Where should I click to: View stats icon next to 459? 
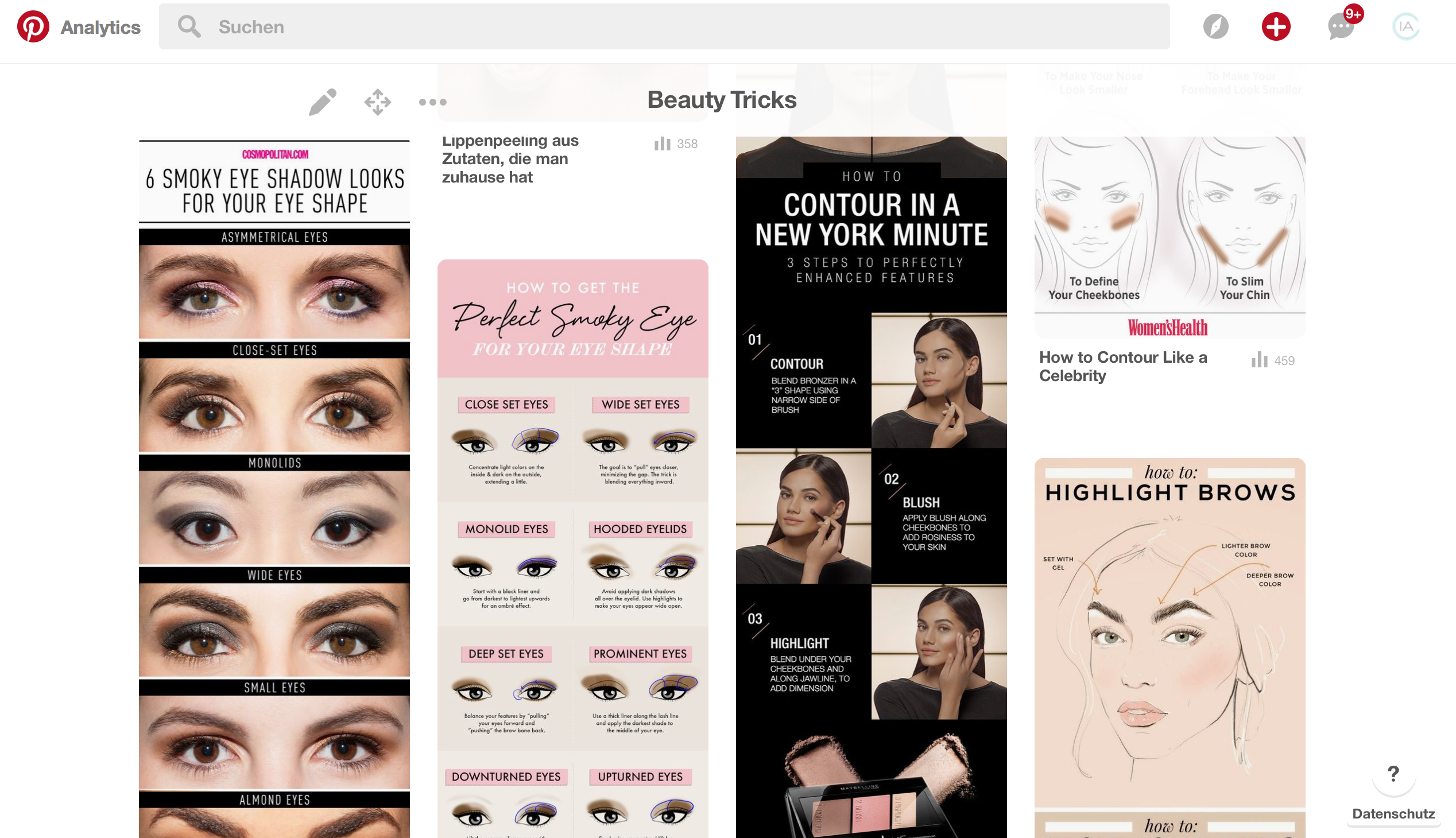[1260, 360]
